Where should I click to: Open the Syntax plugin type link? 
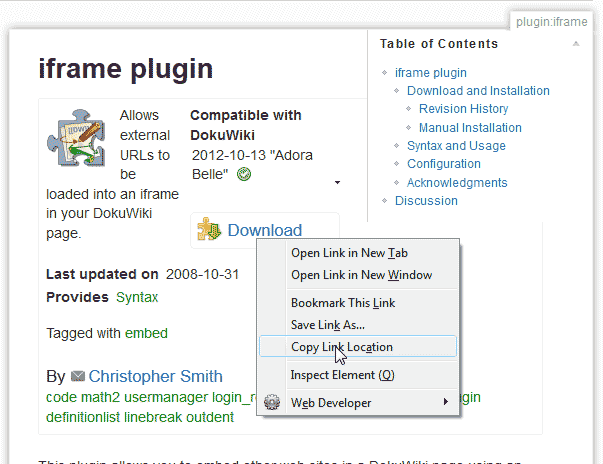point(137,297)
